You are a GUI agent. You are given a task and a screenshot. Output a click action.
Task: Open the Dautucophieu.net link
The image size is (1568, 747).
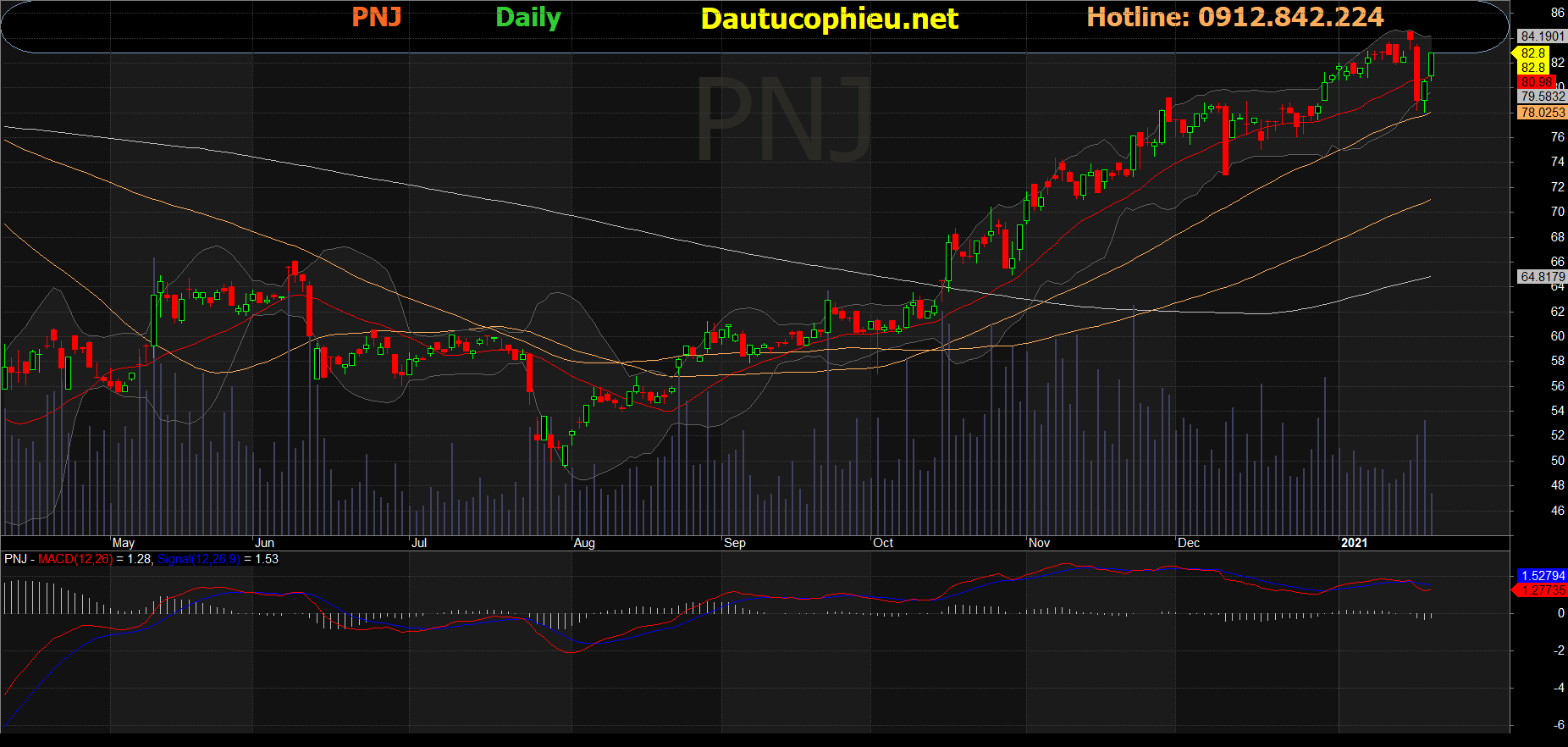click(829, 19)
